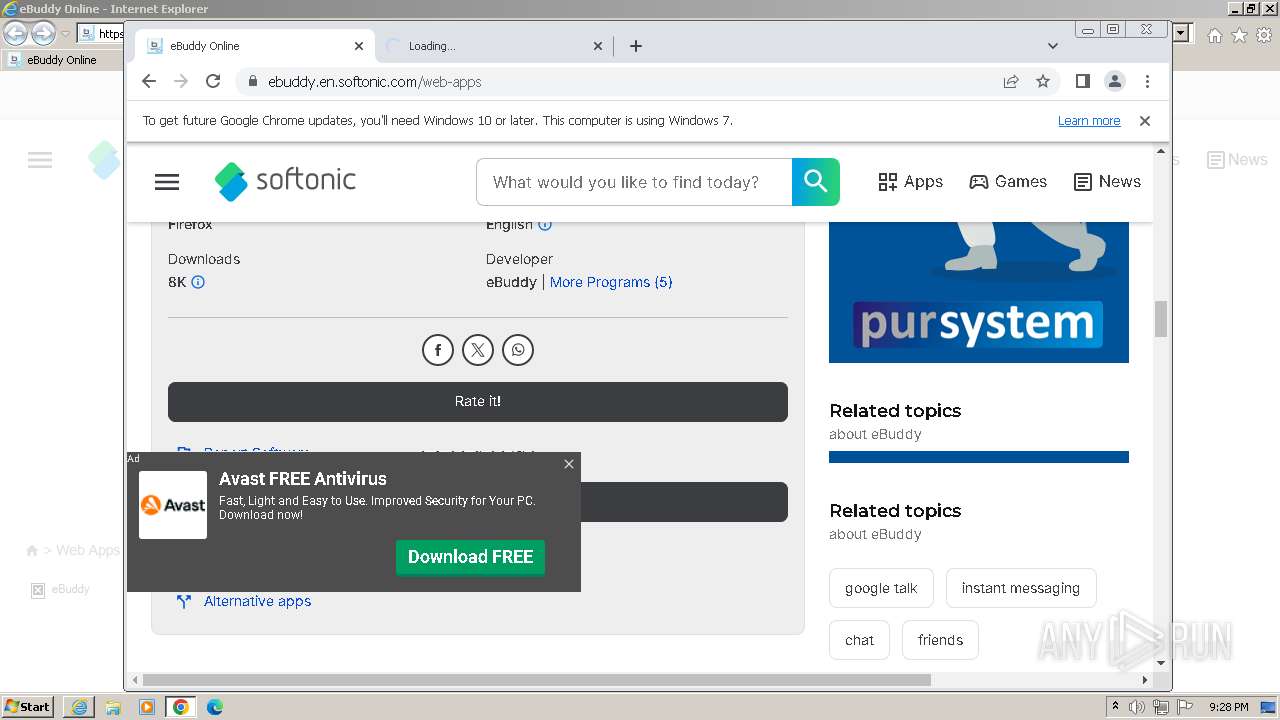Screen dimensions: 1280x720
Task: Click the search input field
Action: (634, 182)
